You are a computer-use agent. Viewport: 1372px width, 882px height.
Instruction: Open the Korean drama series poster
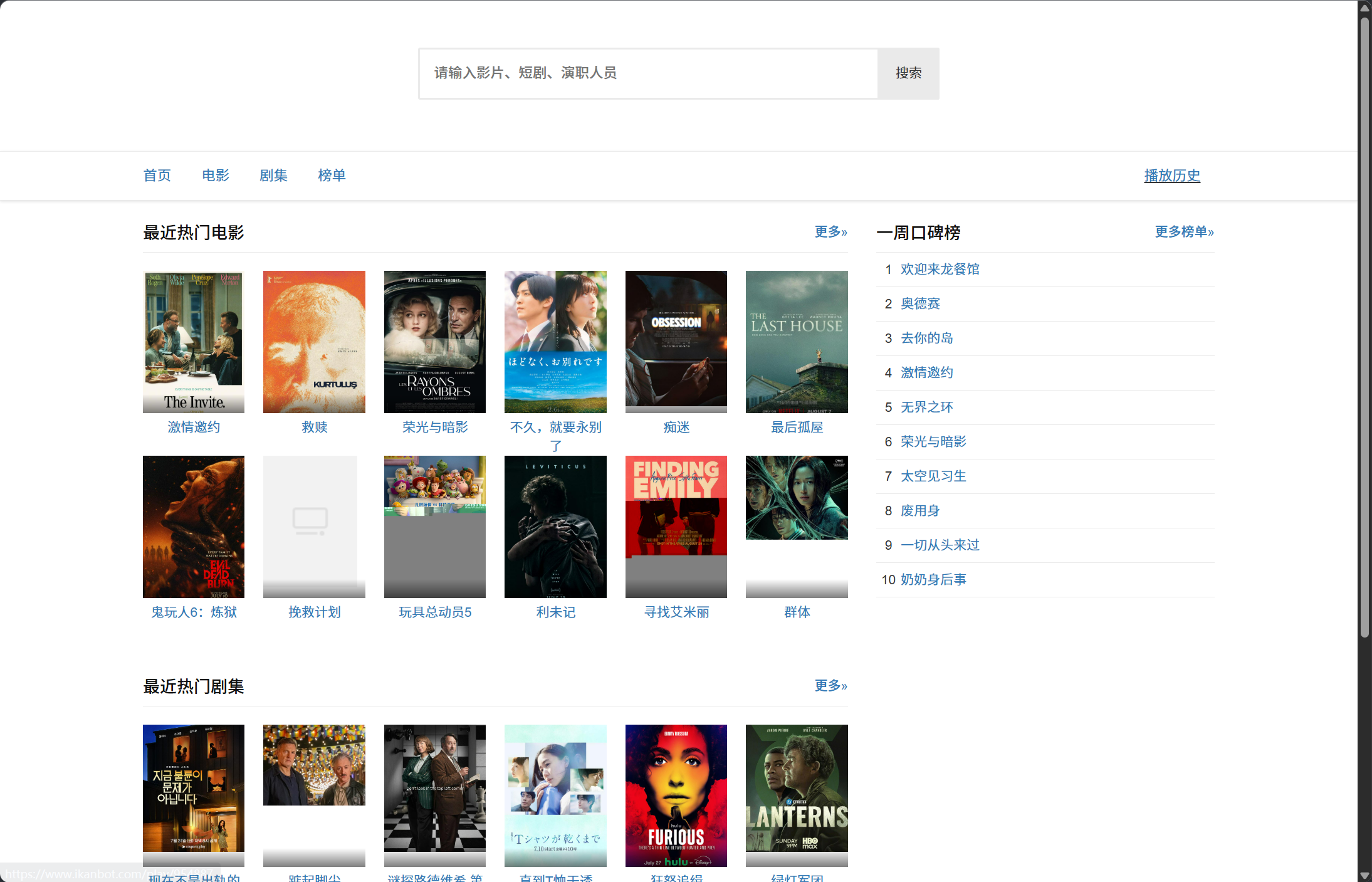coord(194,795)
